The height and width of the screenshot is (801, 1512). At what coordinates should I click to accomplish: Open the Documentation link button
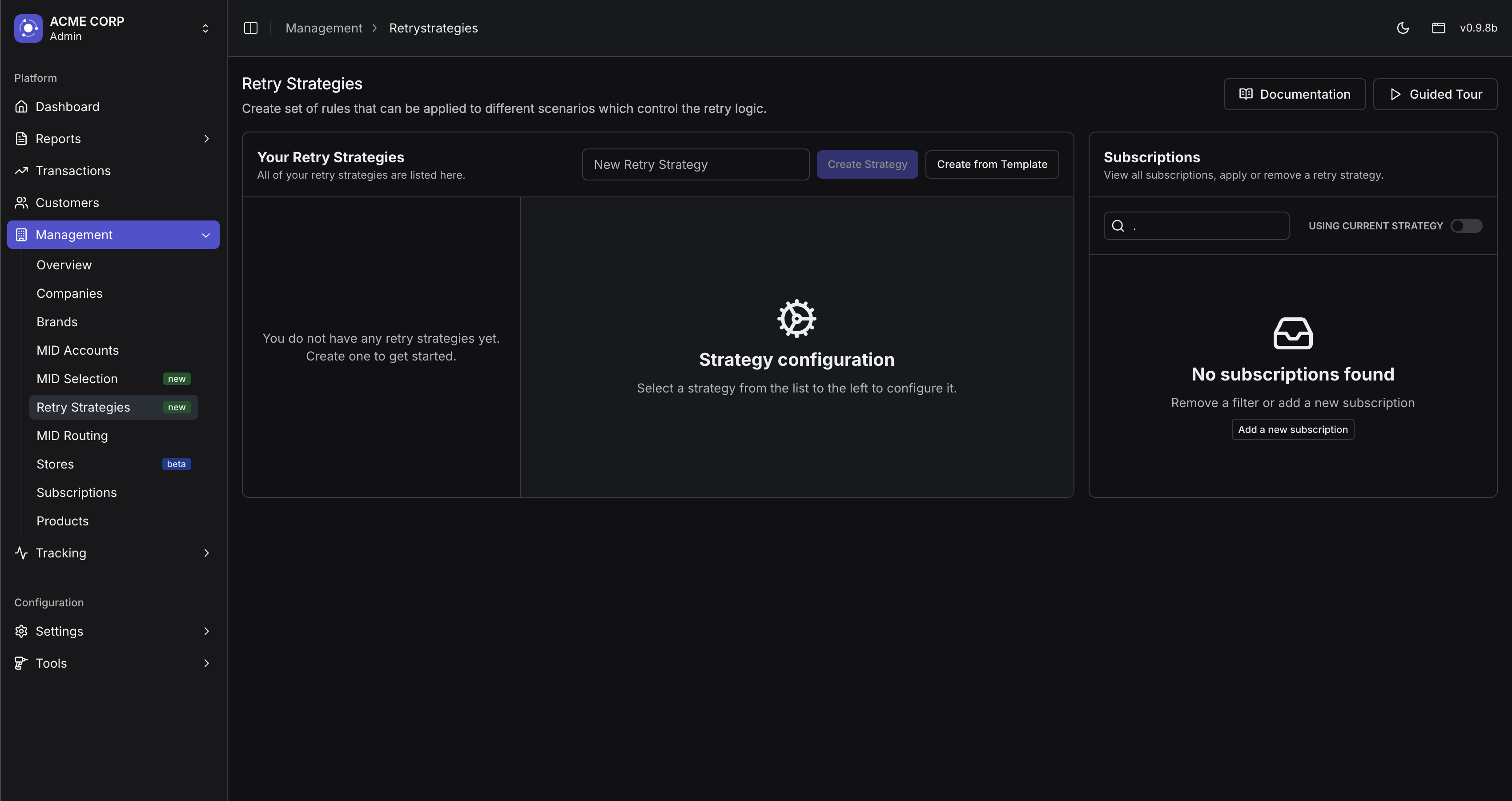[1294, 94]
